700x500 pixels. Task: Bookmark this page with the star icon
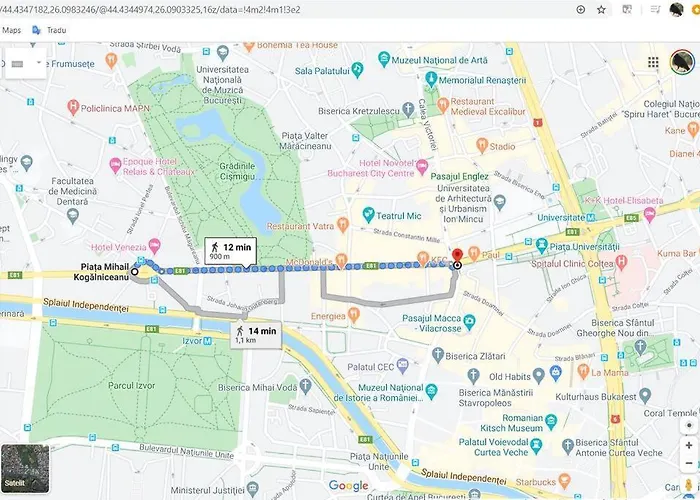tap(601, 9)
